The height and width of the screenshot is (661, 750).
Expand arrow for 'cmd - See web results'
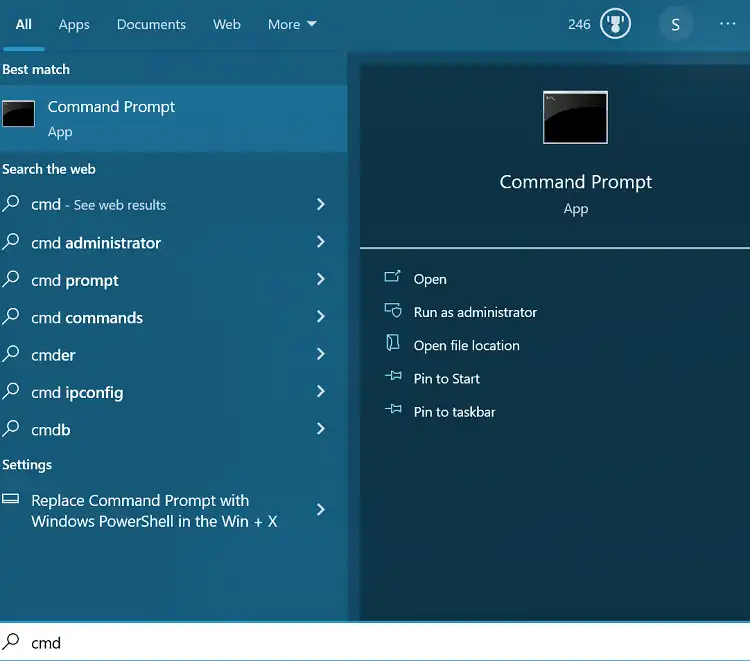321,205
